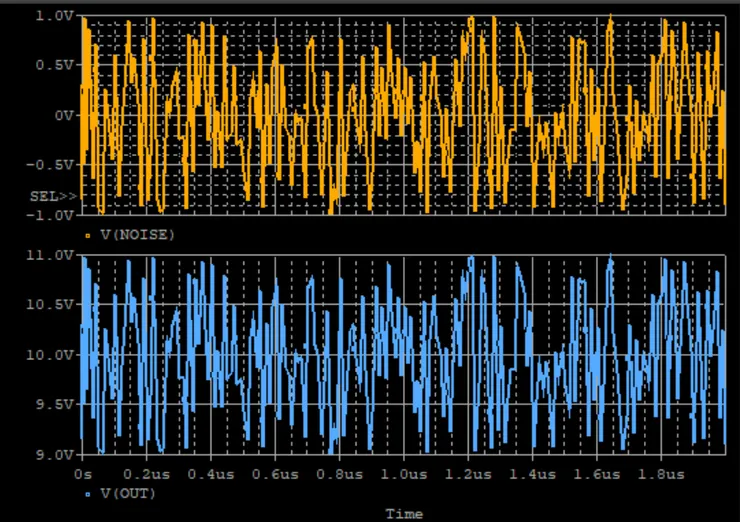The height and width of the screenshot is (522, 740).
Task: Click the V(OUT) trace legend label
Action: coord(128,494)
